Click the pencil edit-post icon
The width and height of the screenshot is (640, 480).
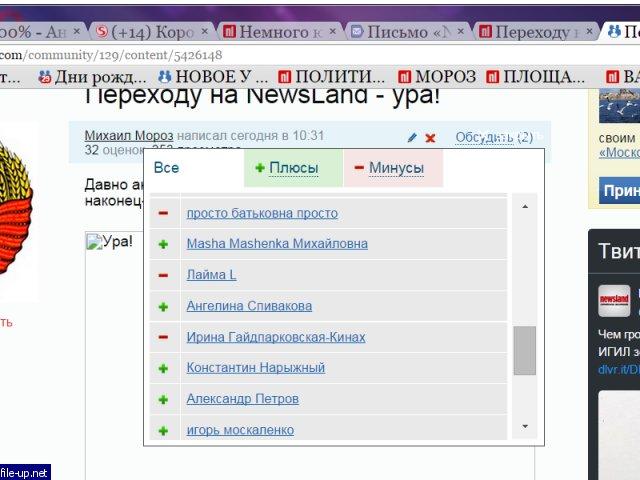pyautogui.click(x=412, y=138)
